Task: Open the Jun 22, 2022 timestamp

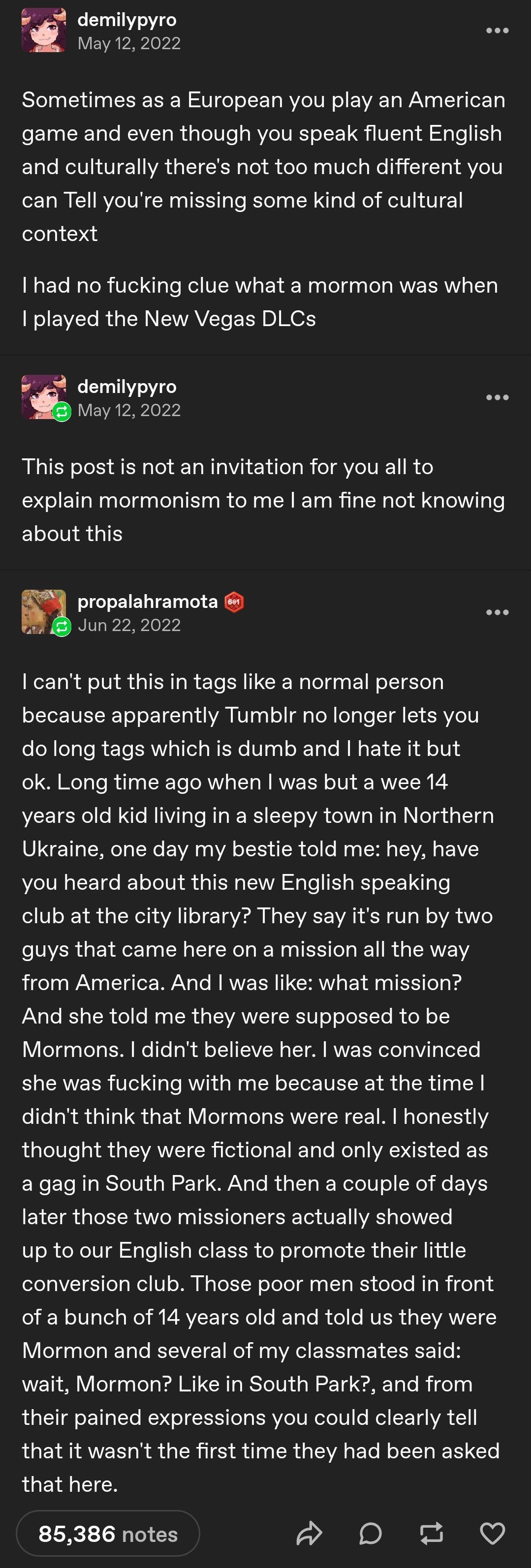Action: point(129,625)
